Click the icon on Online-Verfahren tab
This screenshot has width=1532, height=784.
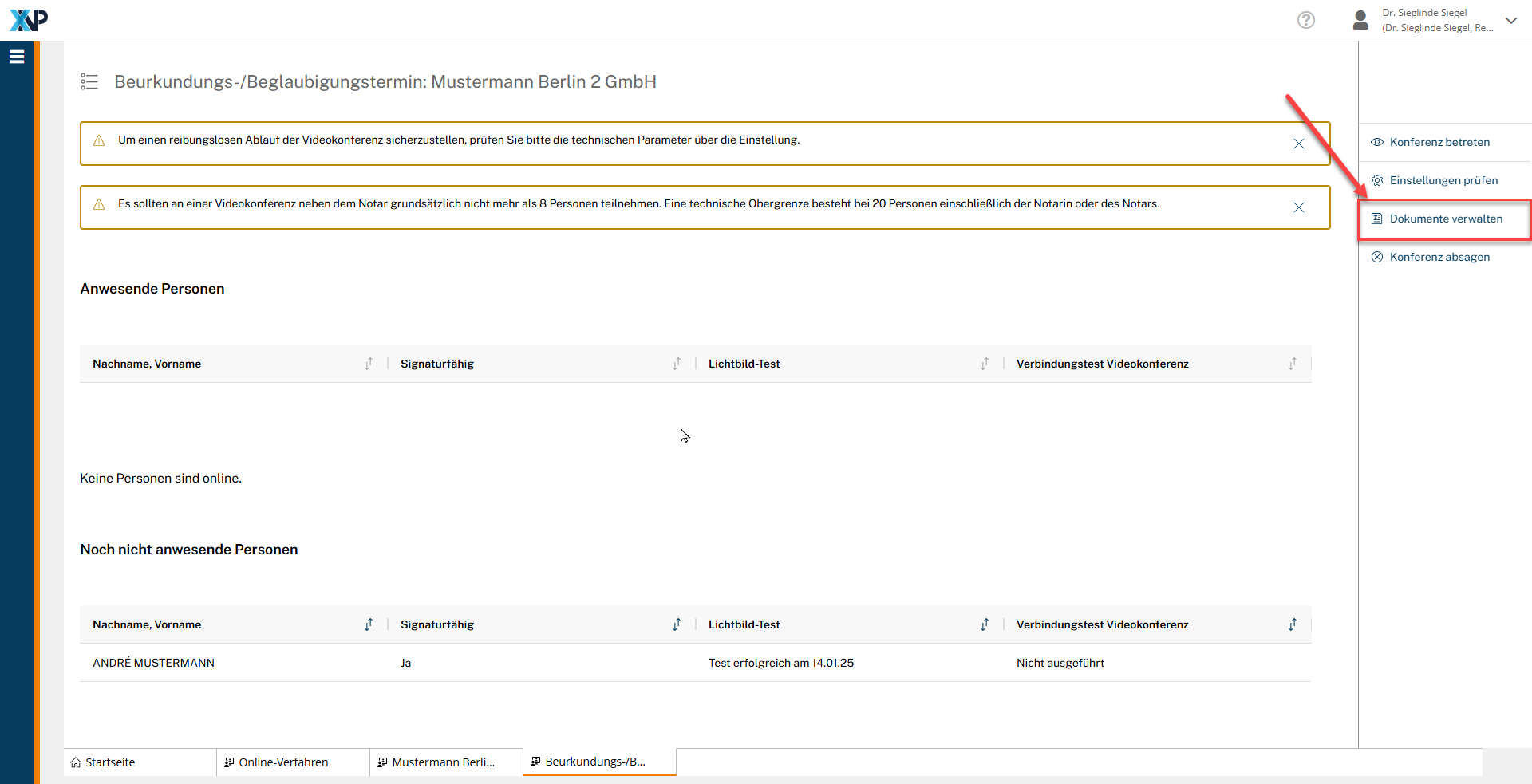(229, 762)
